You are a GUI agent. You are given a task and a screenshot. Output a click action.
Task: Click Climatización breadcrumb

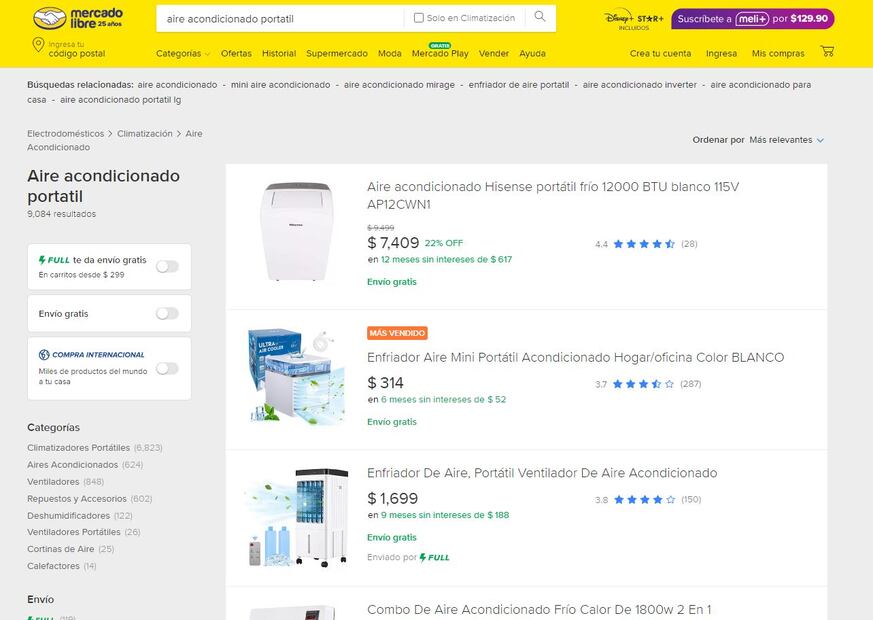145,134
